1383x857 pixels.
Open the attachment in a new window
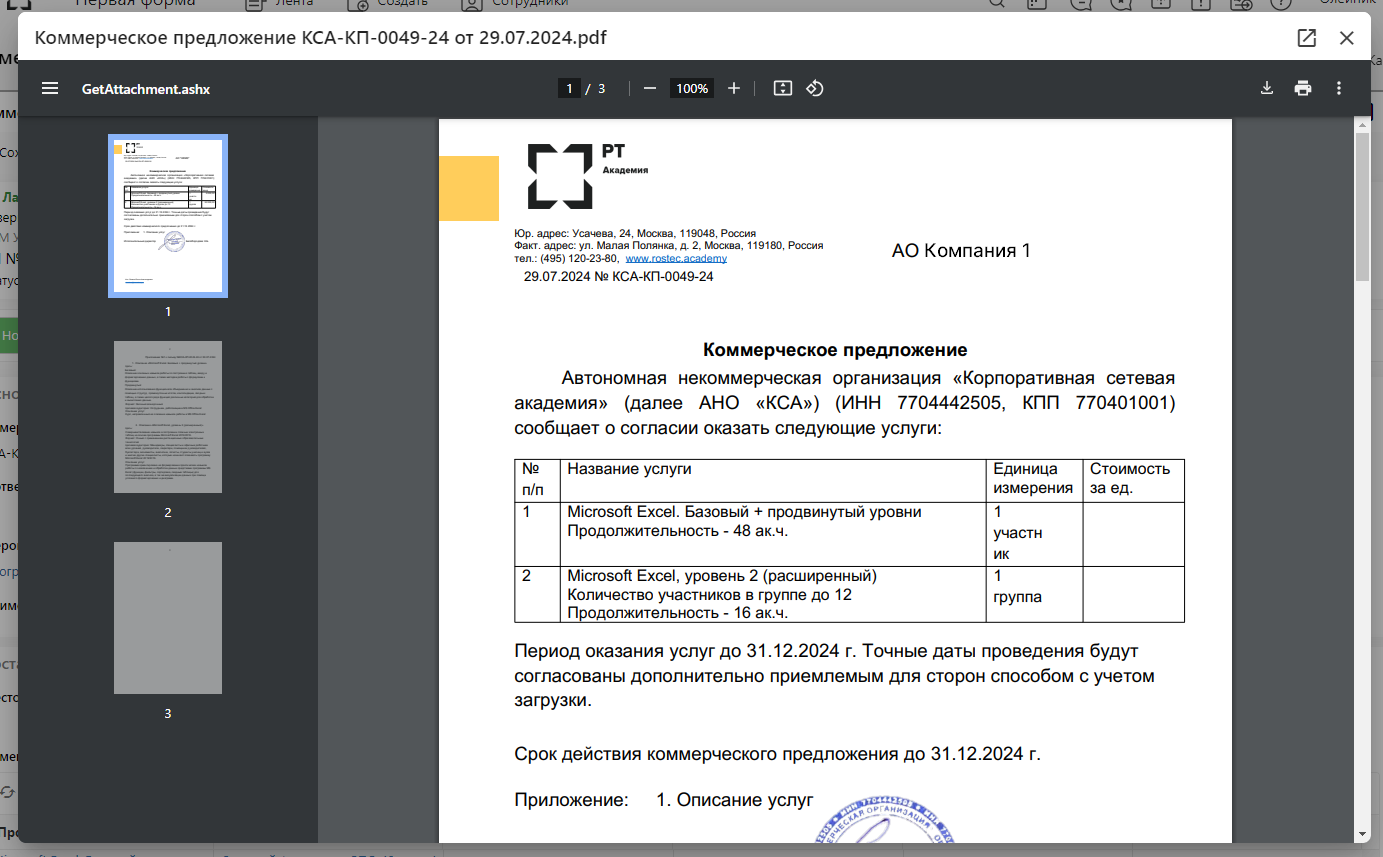click(1306, 38)
